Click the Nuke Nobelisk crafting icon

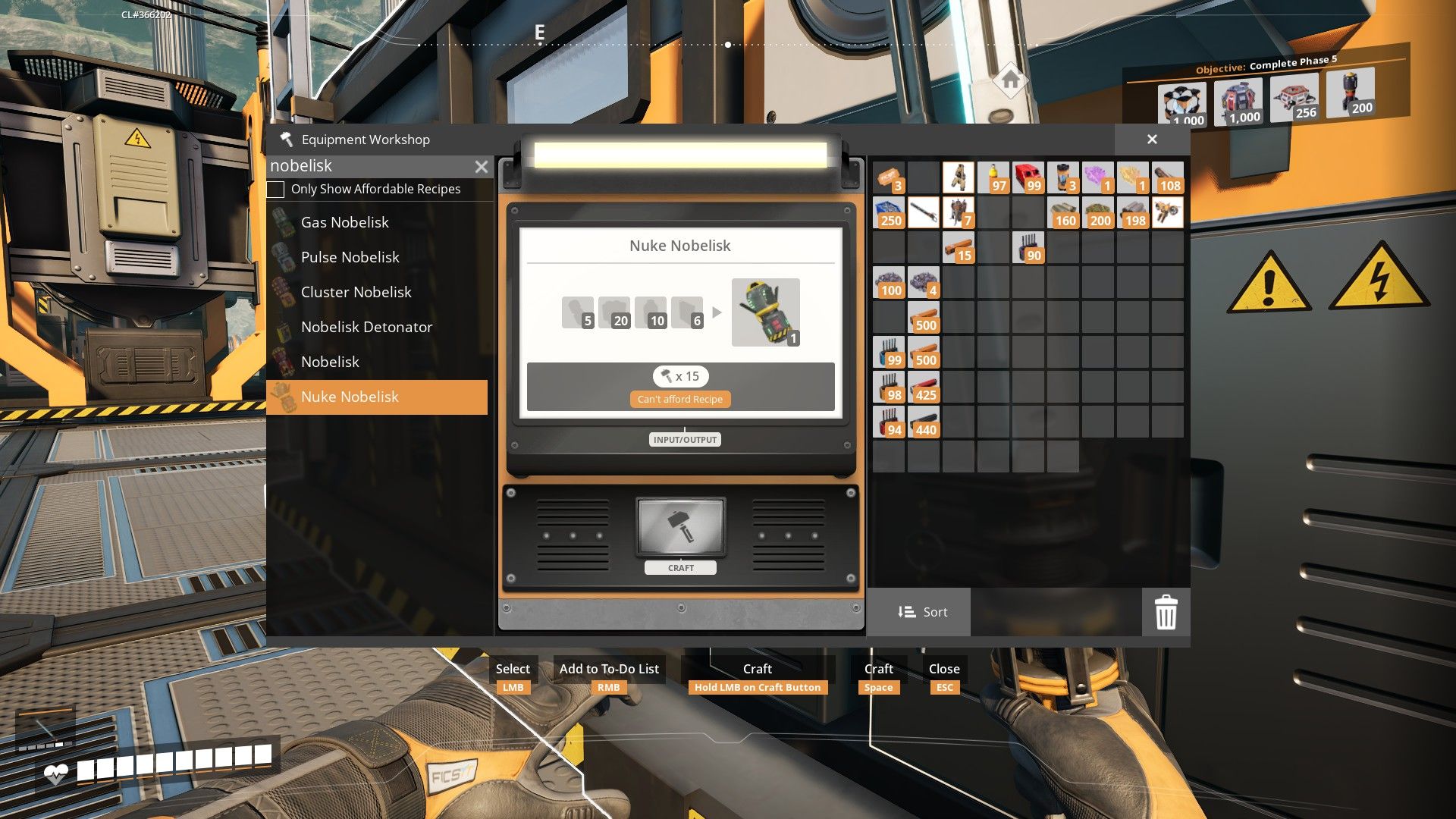pos(765,311)
